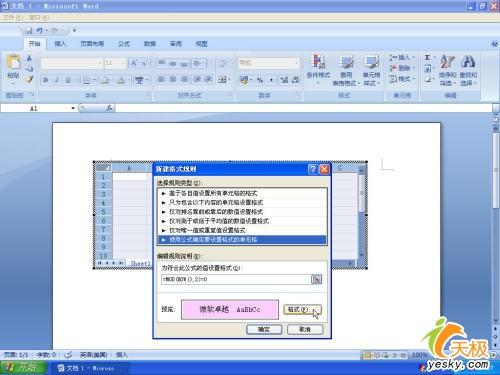The height and width of the screenshot is (375, 500).
Task: Click the wrap text icon
Action: pos(221,63)
